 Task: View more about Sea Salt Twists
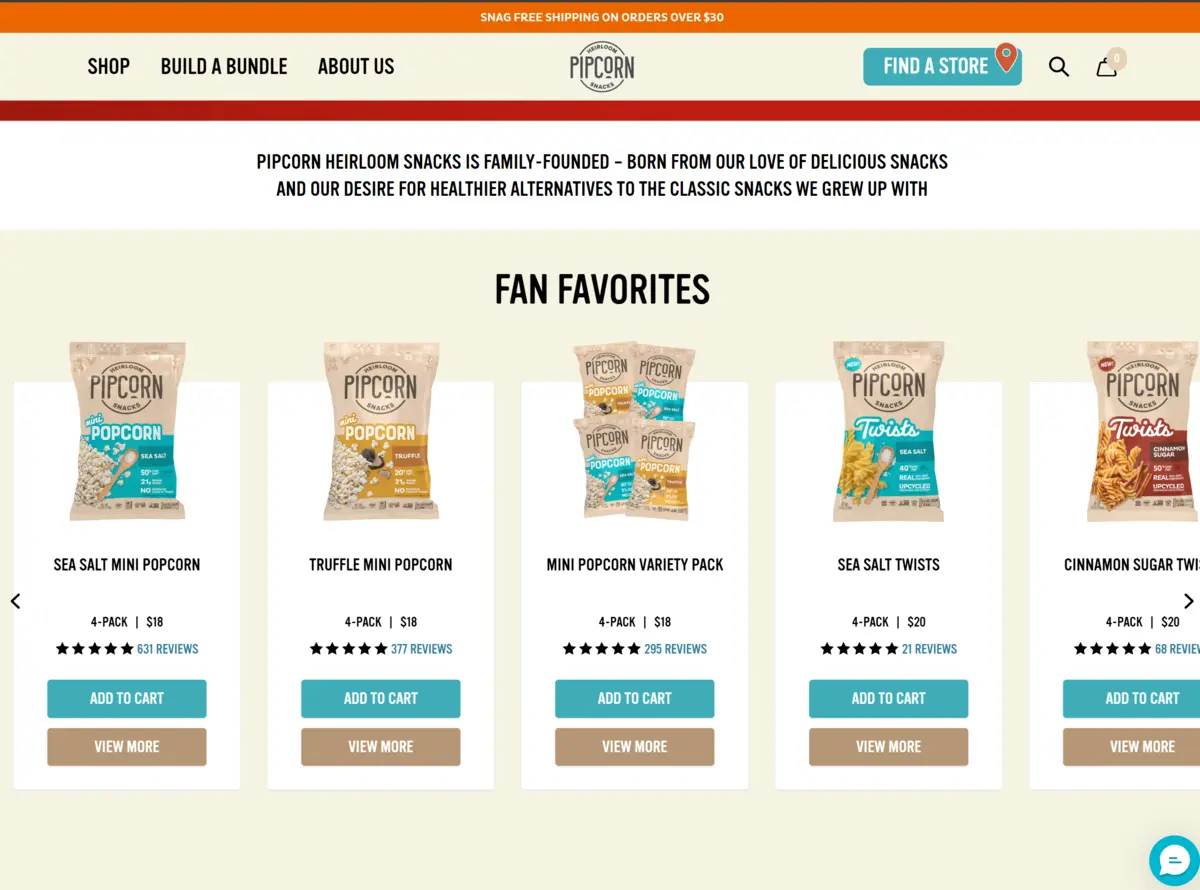889,747
